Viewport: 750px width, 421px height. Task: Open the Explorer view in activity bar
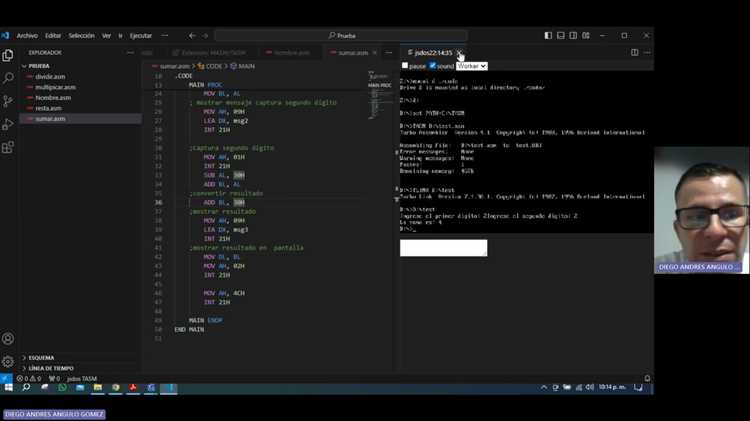[x=8, y=55]
